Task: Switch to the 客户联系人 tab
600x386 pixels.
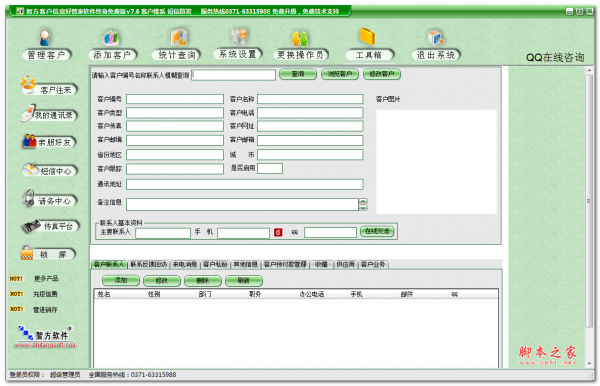Action: [109, 264]
